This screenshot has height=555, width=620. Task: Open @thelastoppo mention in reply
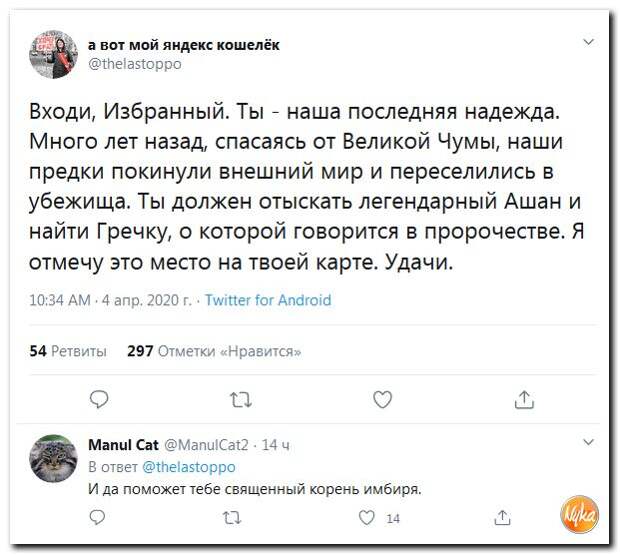click(x=190, y=467)
